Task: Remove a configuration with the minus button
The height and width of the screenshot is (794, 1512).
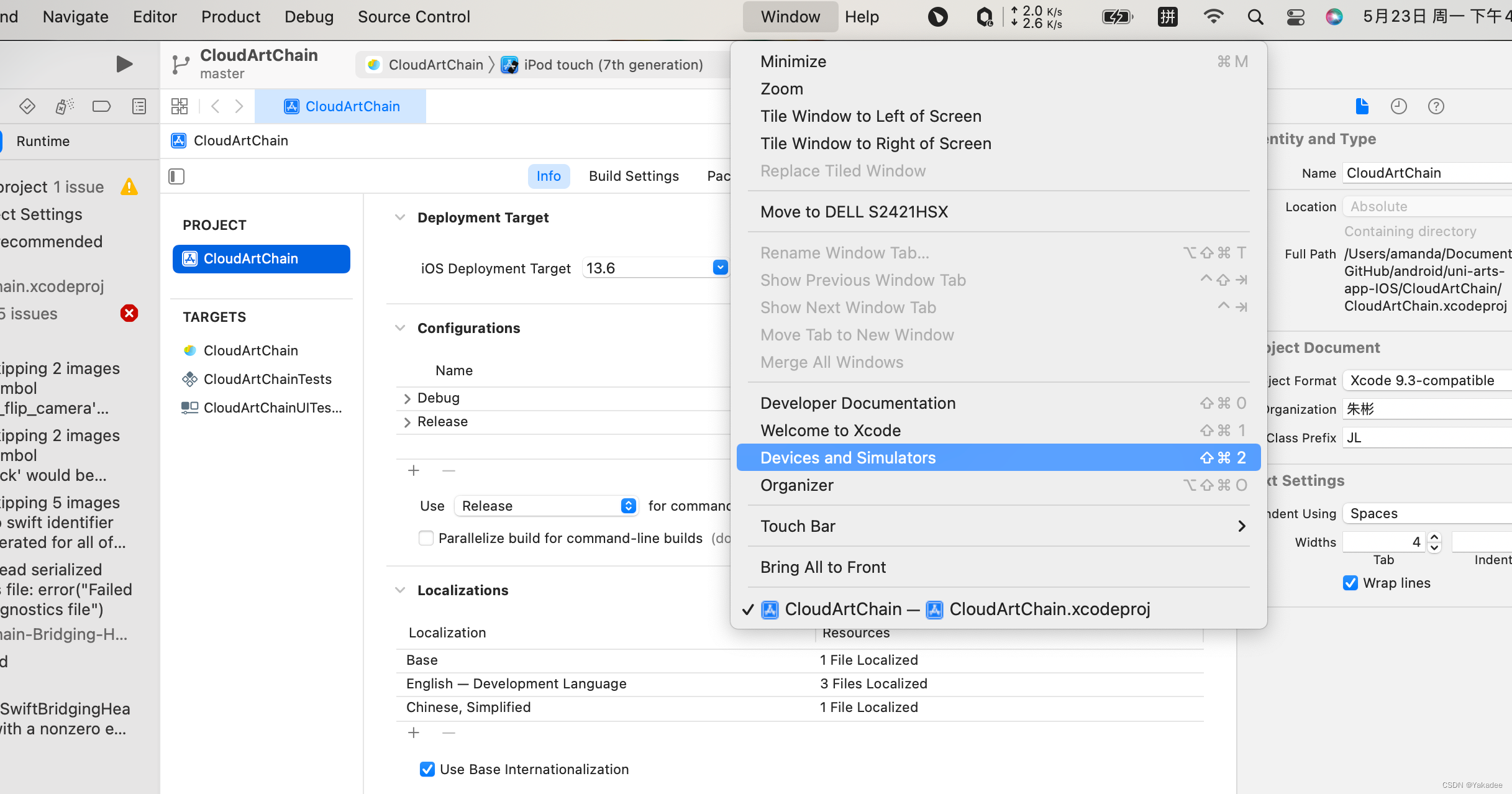Action: point(449,470)
